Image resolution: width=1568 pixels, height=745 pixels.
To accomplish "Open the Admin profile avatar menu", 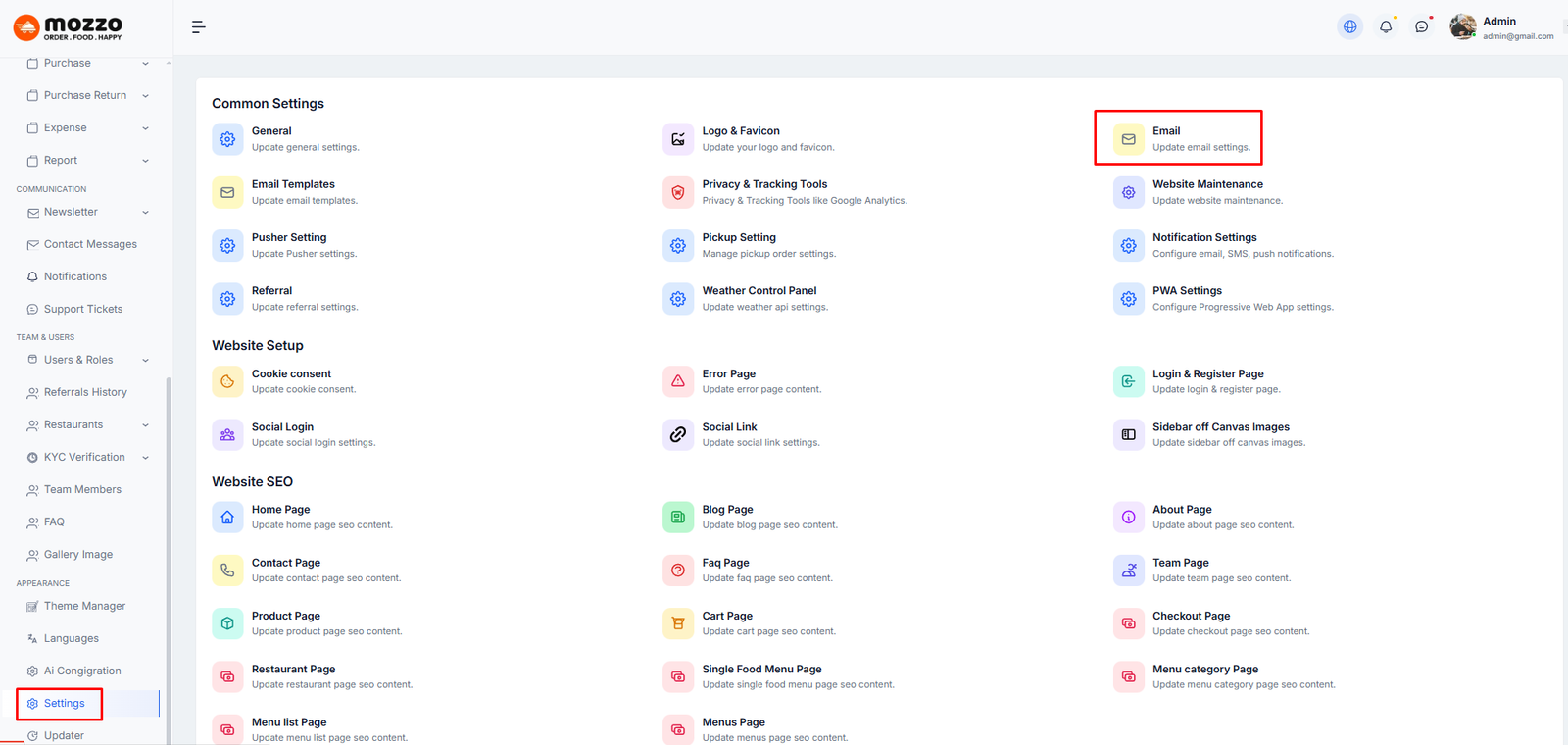I will 1462,26.
